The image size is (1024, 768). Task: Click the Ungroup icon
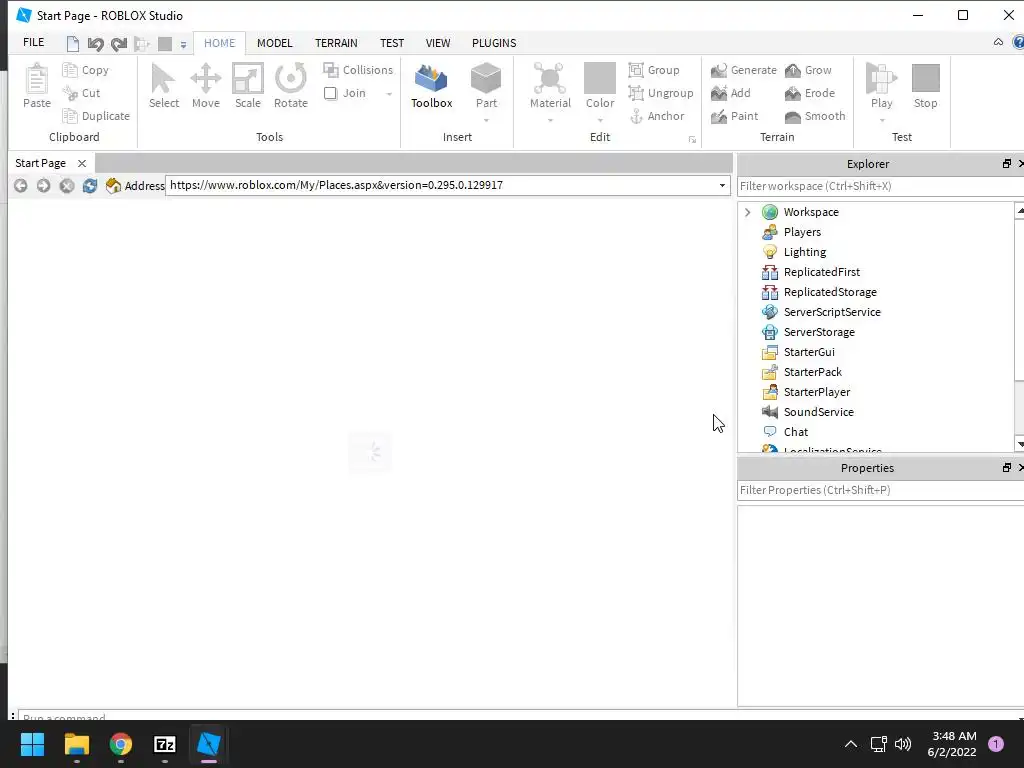tap(636, 93)
